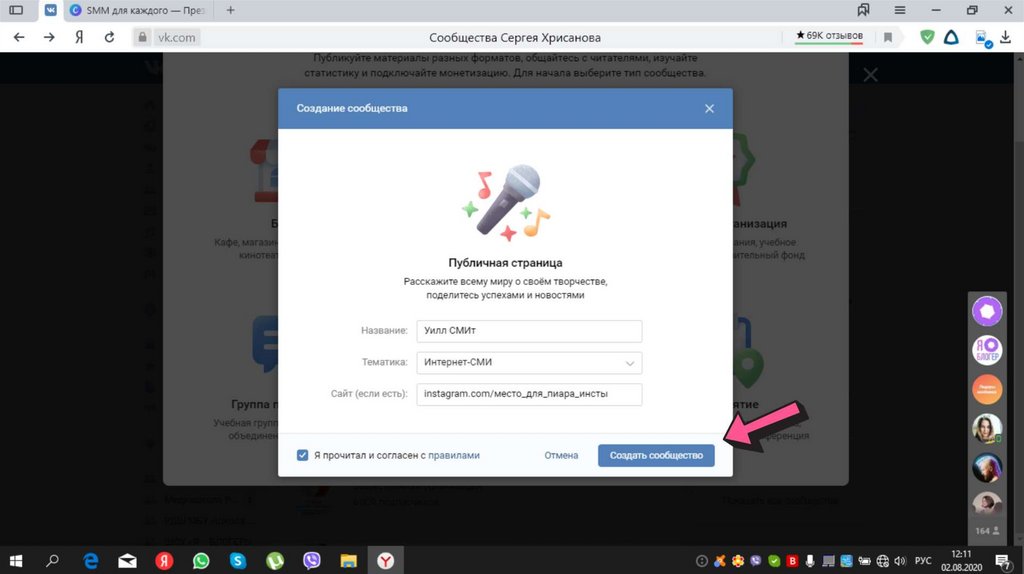The width and height of the screenshot is (1024, 574).
Task: Open the browser downloads icon
Action: click(1005, 37)
